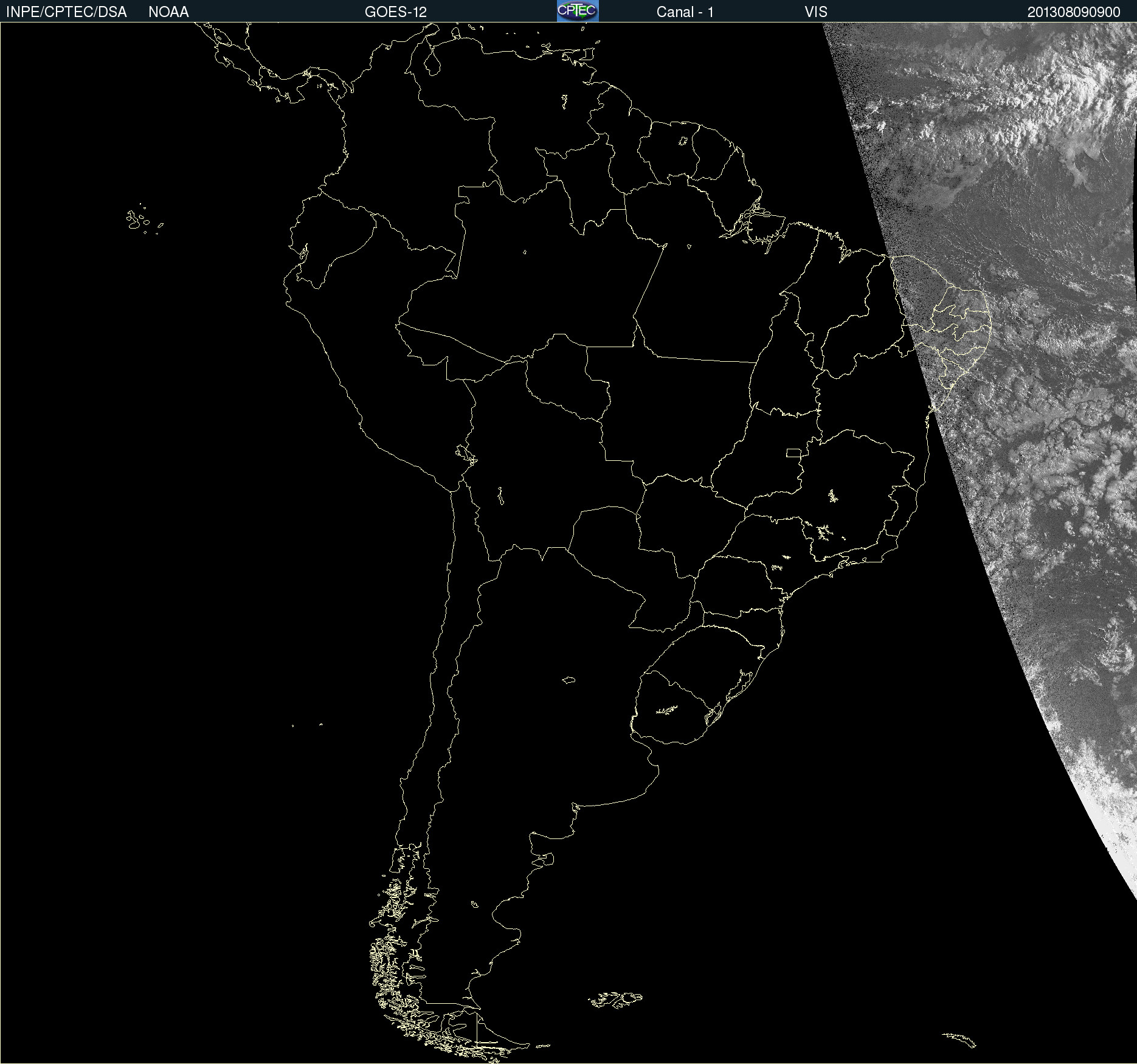Click the CPTEC logo in the header
This screenshot has height=1064, width=1137.
click(x=578, y=11)
